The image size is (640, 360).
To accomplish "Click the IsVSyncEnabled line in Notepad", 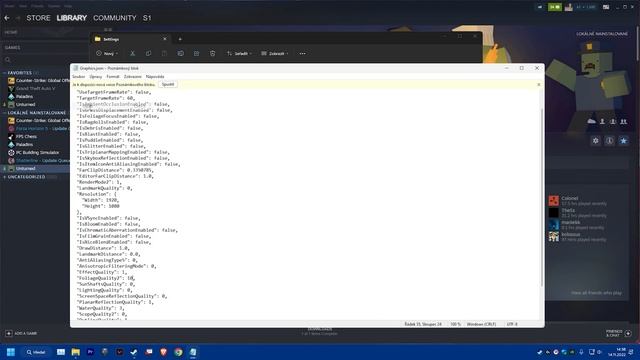I will tap(108, 218).
